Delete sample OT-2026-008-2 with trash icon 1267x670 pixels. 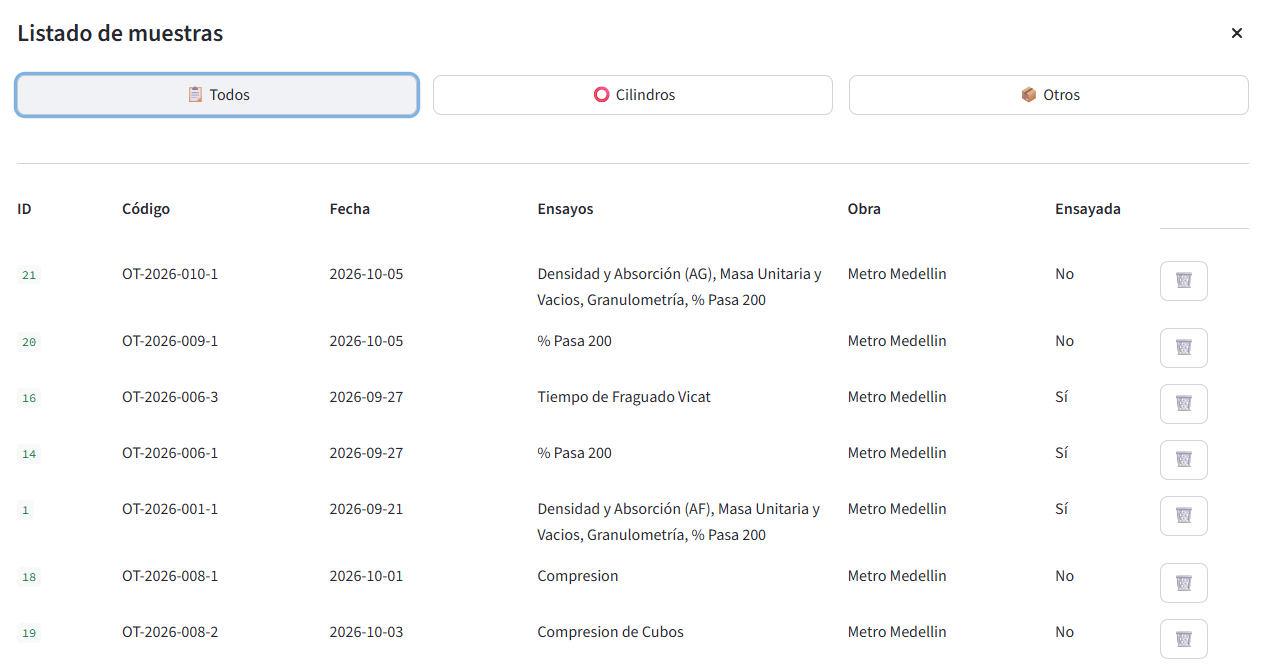(x=1184, y=639)
